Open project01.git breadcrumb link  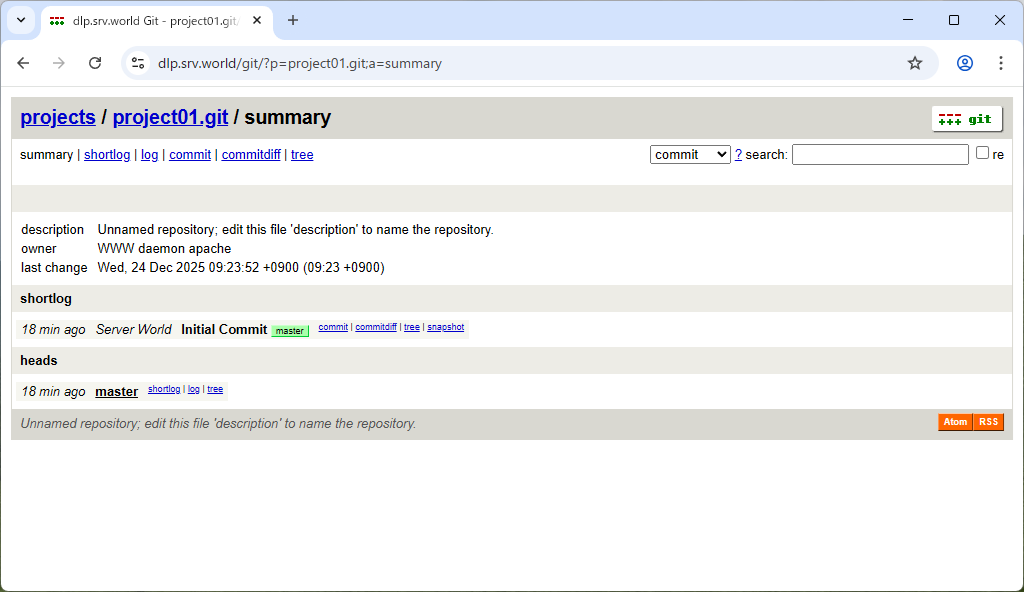170,118
